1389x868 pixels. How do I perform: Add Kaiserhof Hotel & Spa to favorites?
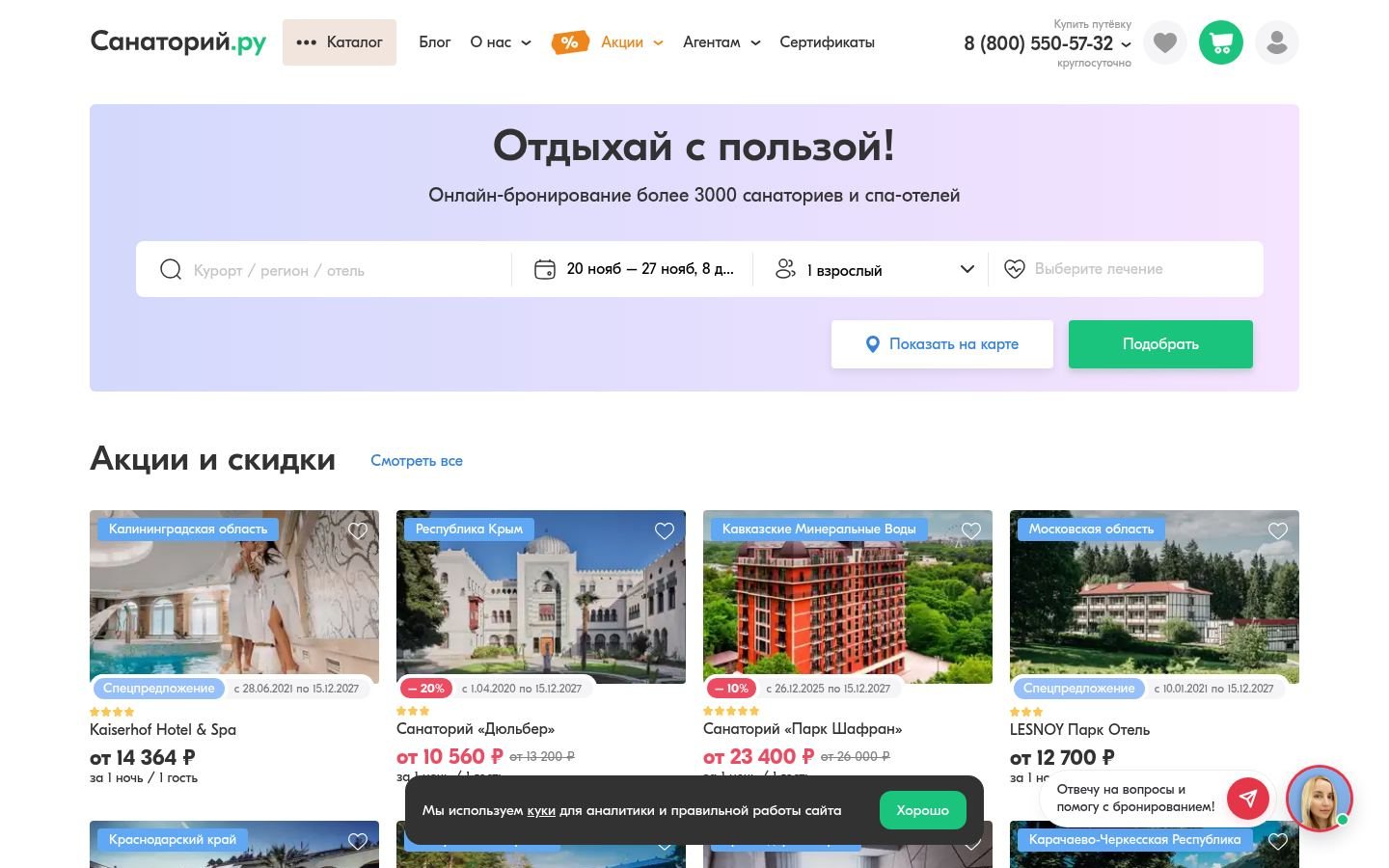coord(358,530)
